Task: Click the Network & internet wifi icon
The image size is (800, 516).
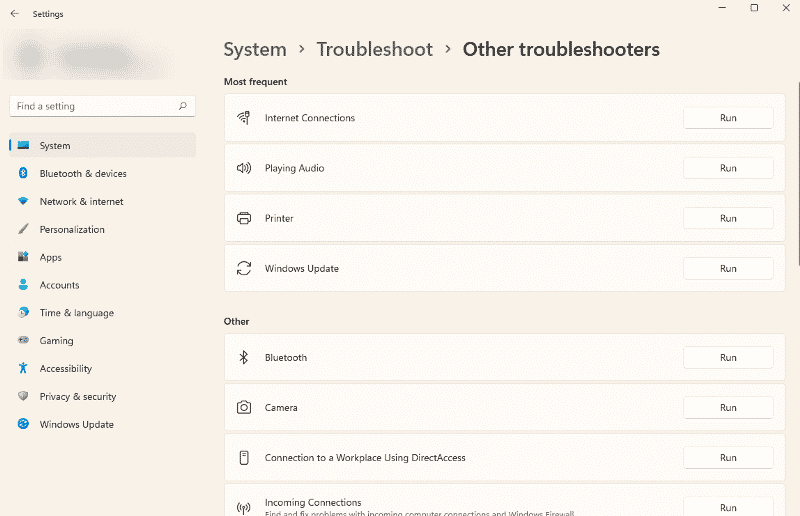Action: click(x=23, y=202)
